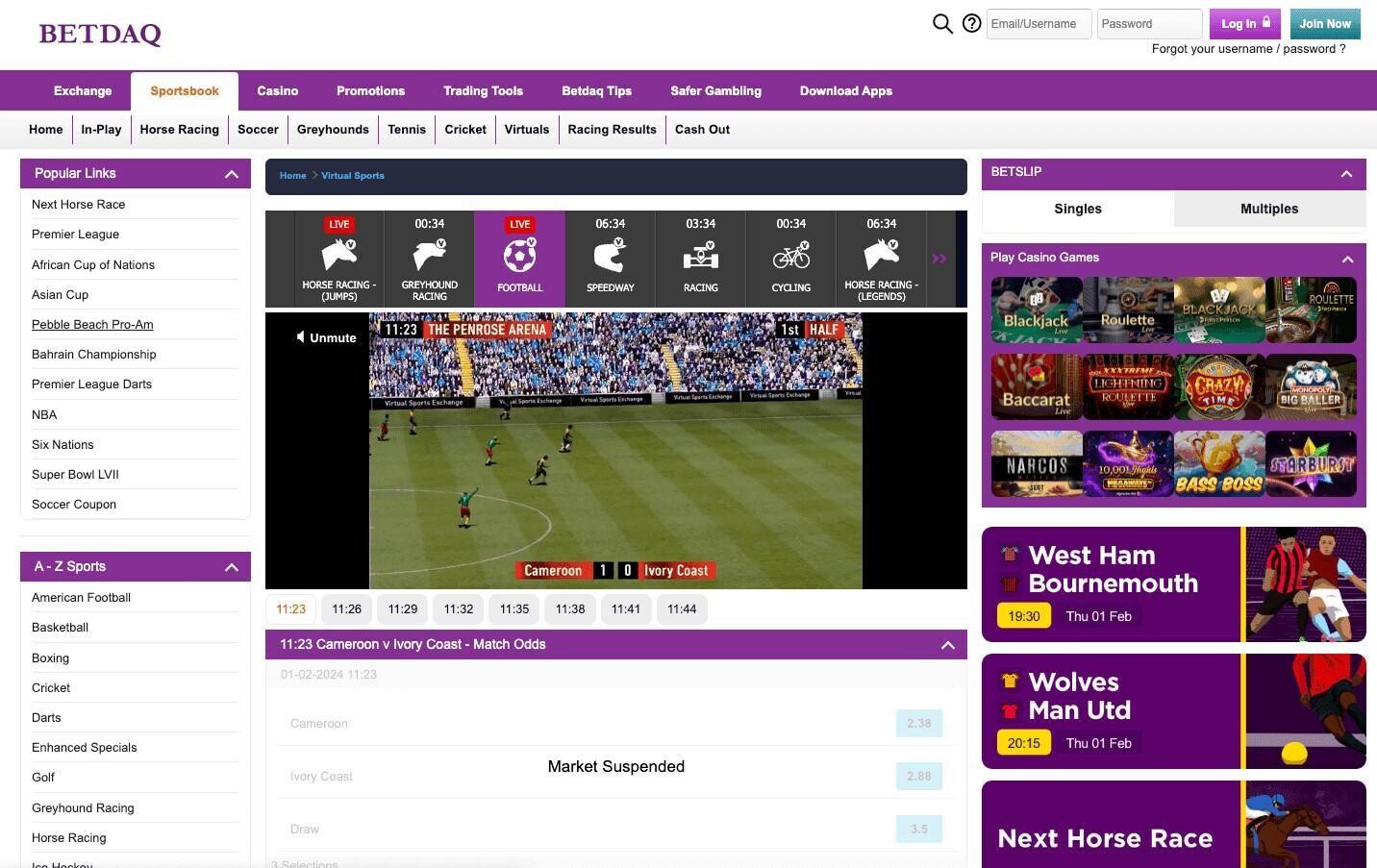Screen dimensions: 1377x868
Task: Switch betslip to Singles
Action: point(1077,209)
